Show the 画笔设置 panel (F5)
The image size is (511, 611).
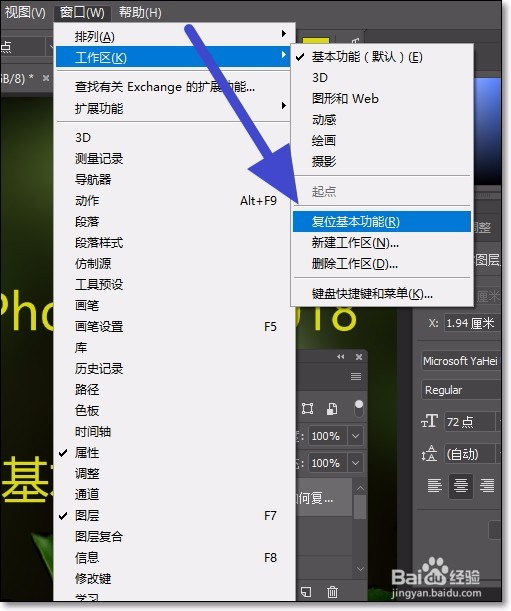(x=174, y=327)
